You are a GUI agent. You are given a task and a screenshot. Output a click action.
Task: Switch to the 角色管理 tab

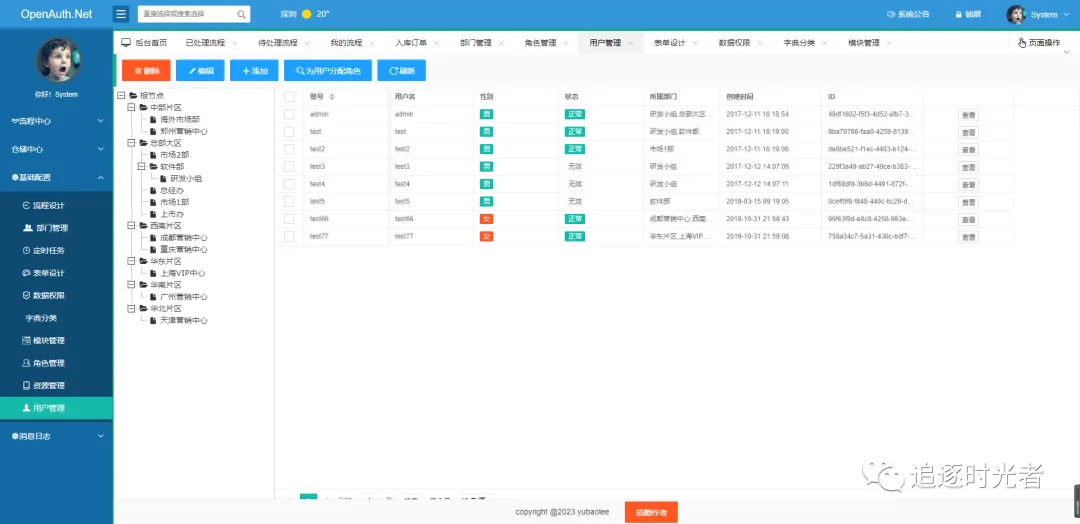point(540,43)
